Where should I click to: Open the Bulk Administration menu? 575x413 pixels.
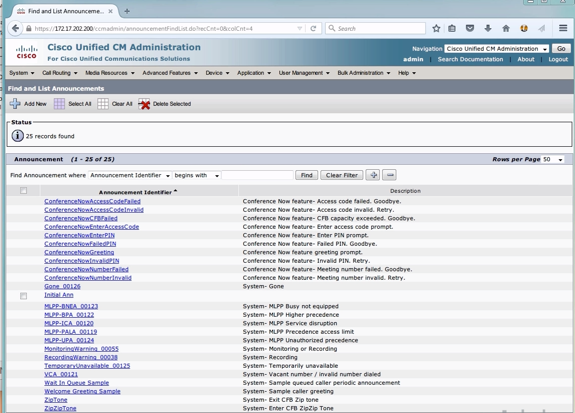coord(364,73)
